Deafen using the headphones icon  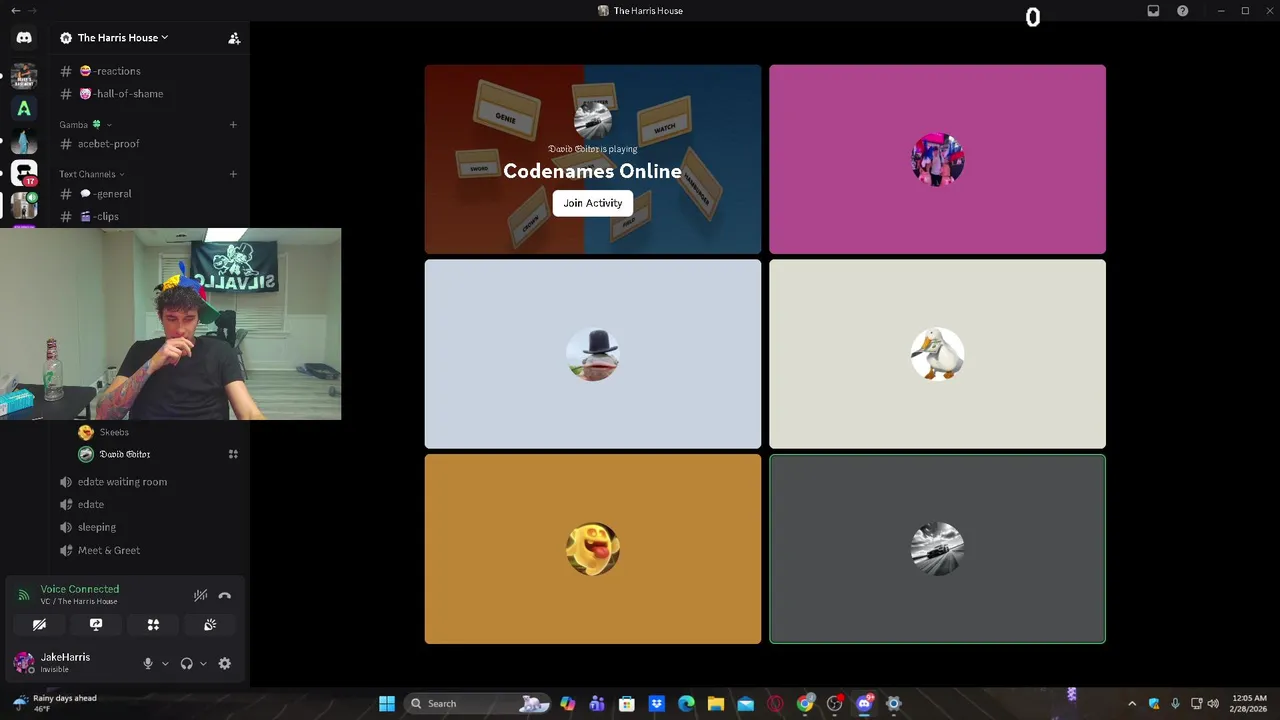pos(186,663)
